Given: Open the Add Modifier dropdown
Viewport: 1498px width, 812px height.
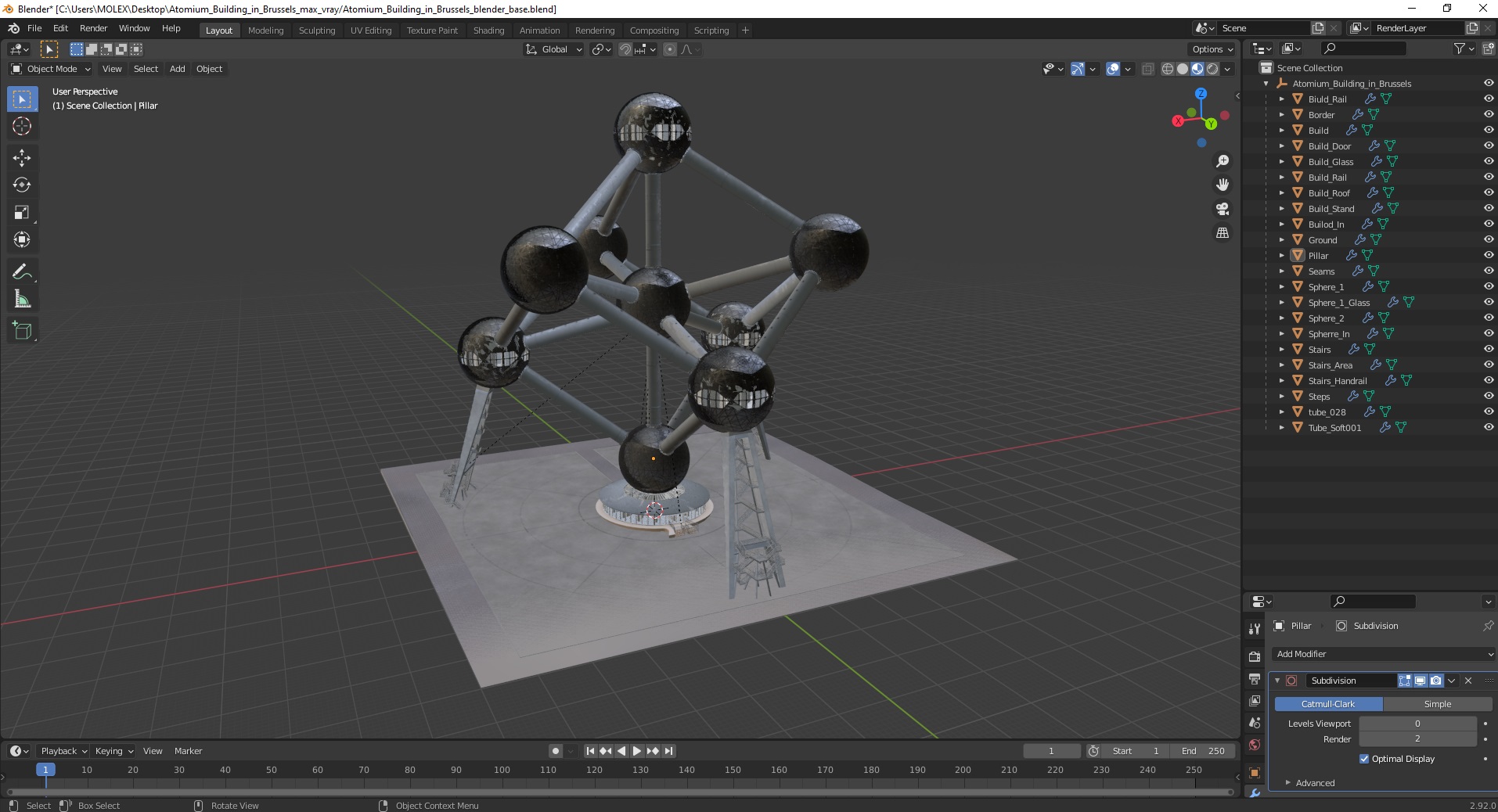Looking at the screenshot, I should pyautogui.click(x=1384, y=654).
